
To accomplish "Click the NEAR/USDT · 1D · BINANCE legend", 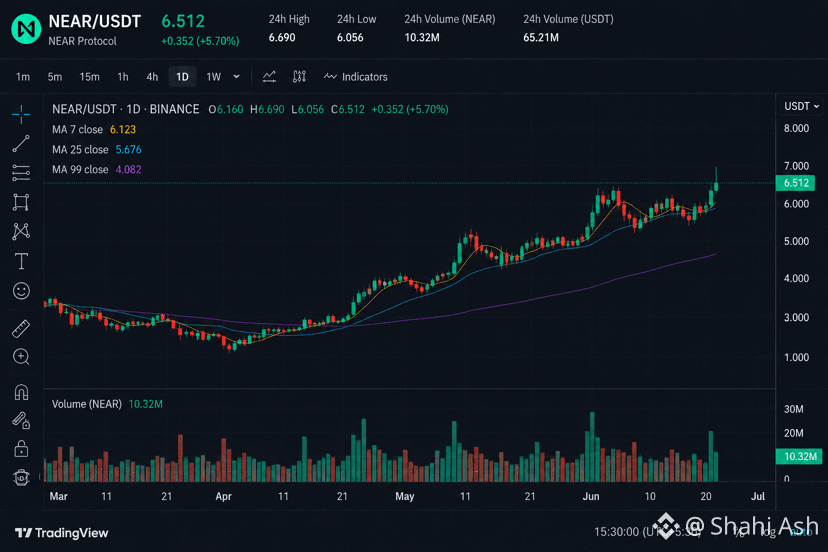I will [126, 109].
